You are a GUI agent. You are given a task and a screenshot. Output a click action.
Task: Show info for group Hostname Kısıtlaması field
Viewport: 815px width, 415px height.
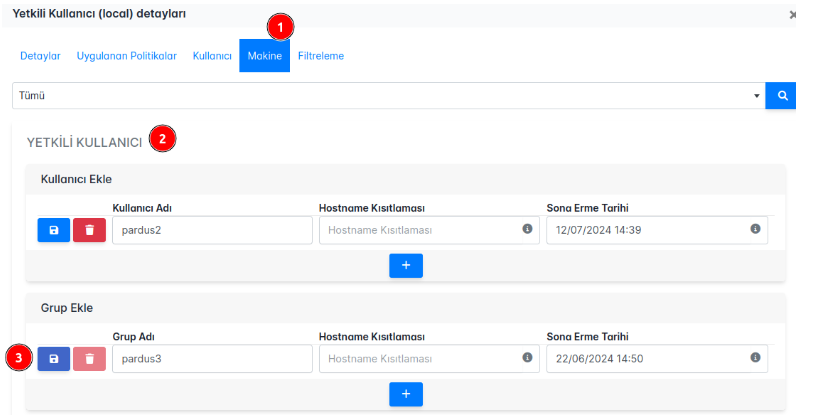528,357
